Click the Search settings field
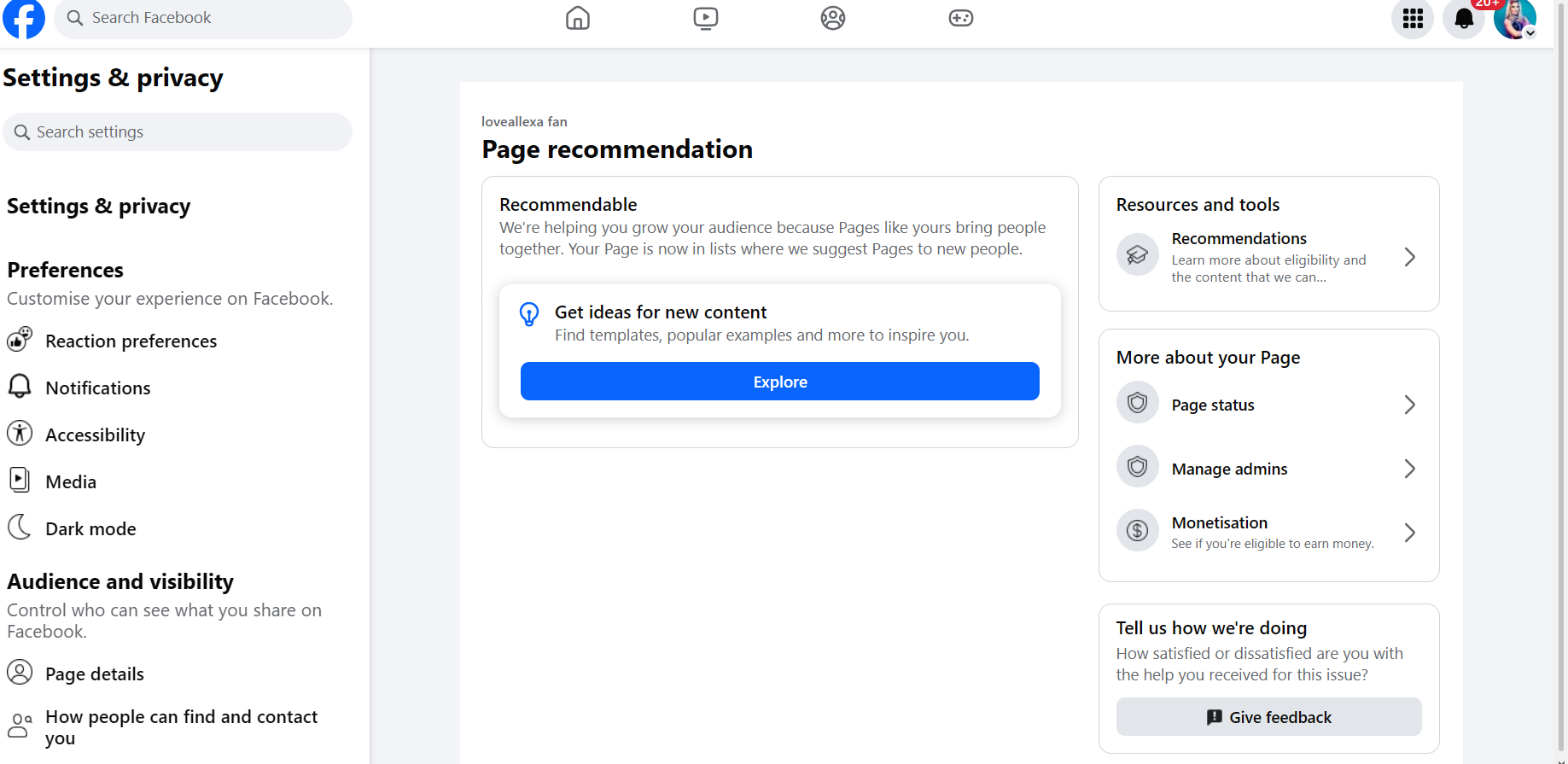 (x=178, y=132)
